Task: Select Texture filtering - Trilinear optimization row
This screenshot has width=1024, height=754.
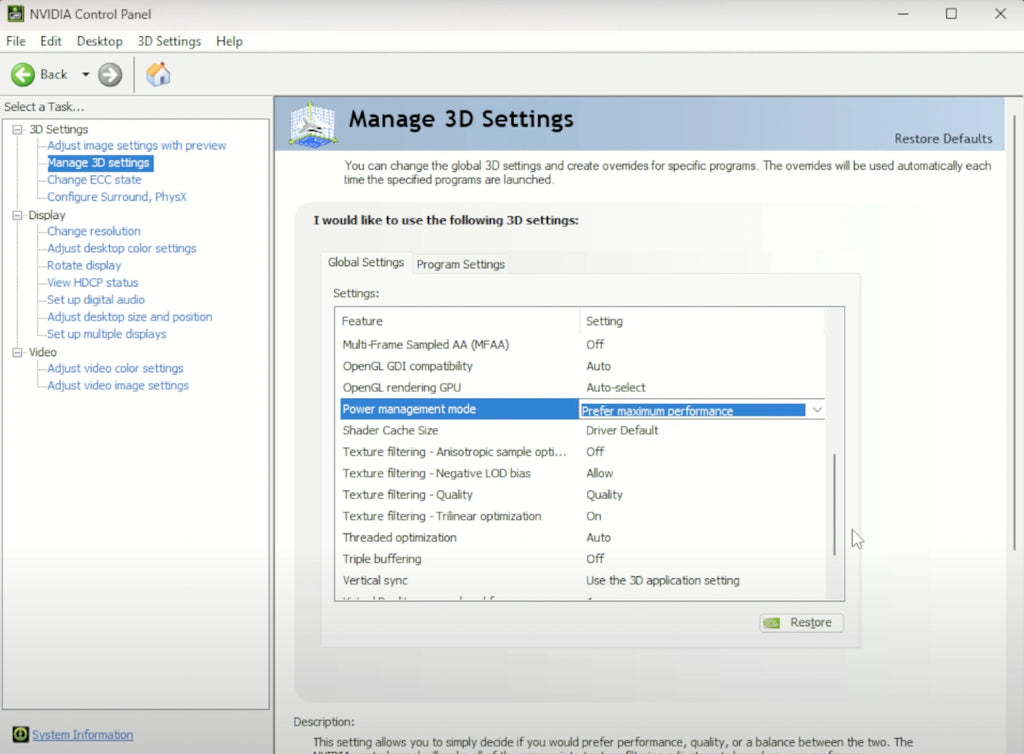Action: 583,516
